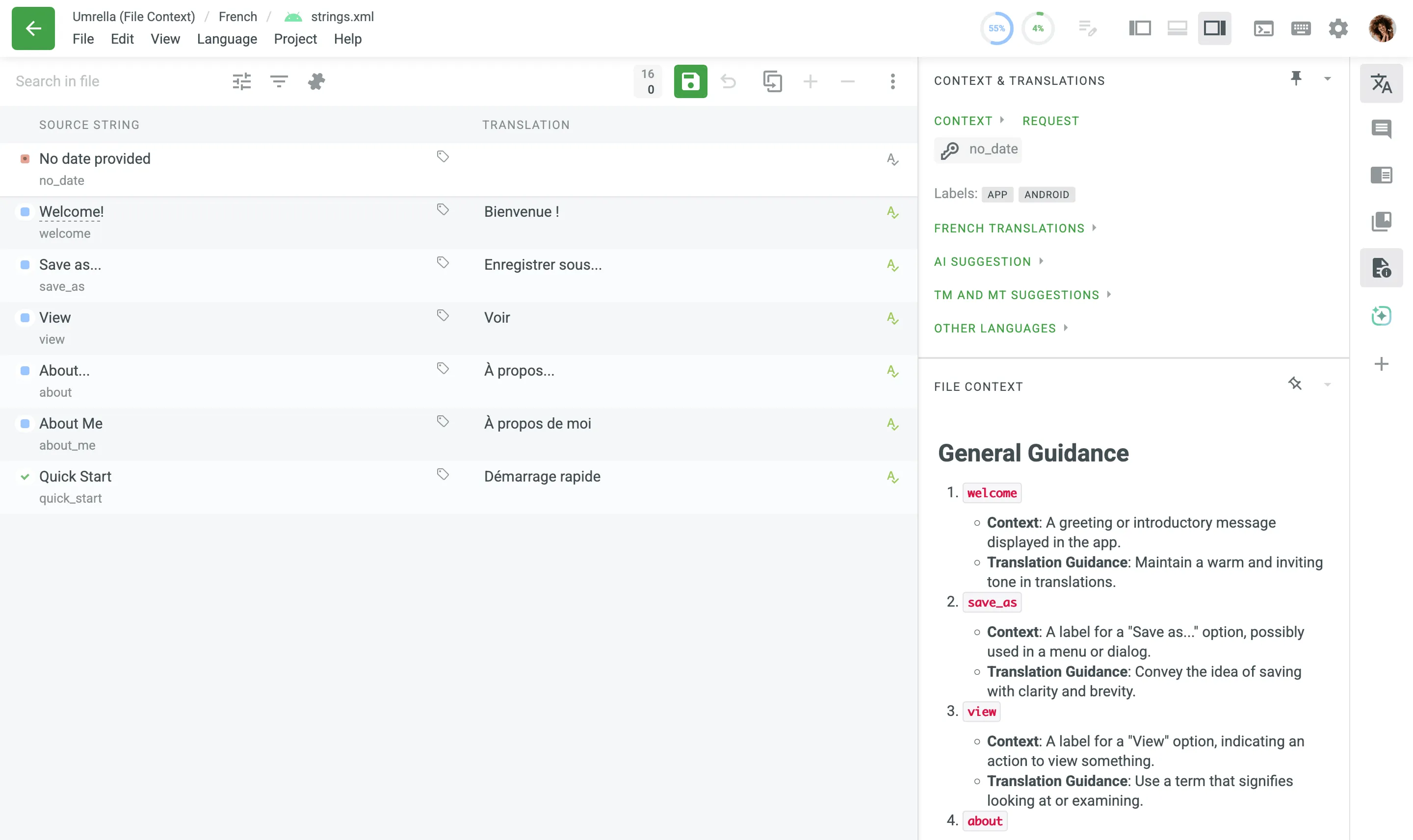Approve the 'Bienvenue !' translation with the check icon

[892, 212]
